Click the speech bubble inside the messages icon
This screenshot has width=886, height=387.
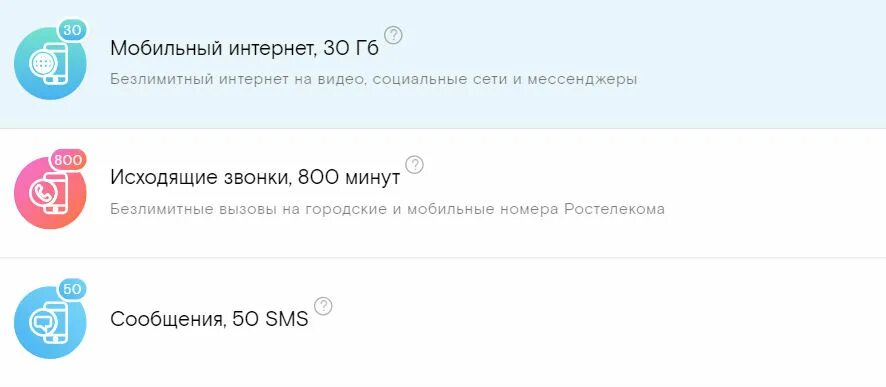point(40,323)
